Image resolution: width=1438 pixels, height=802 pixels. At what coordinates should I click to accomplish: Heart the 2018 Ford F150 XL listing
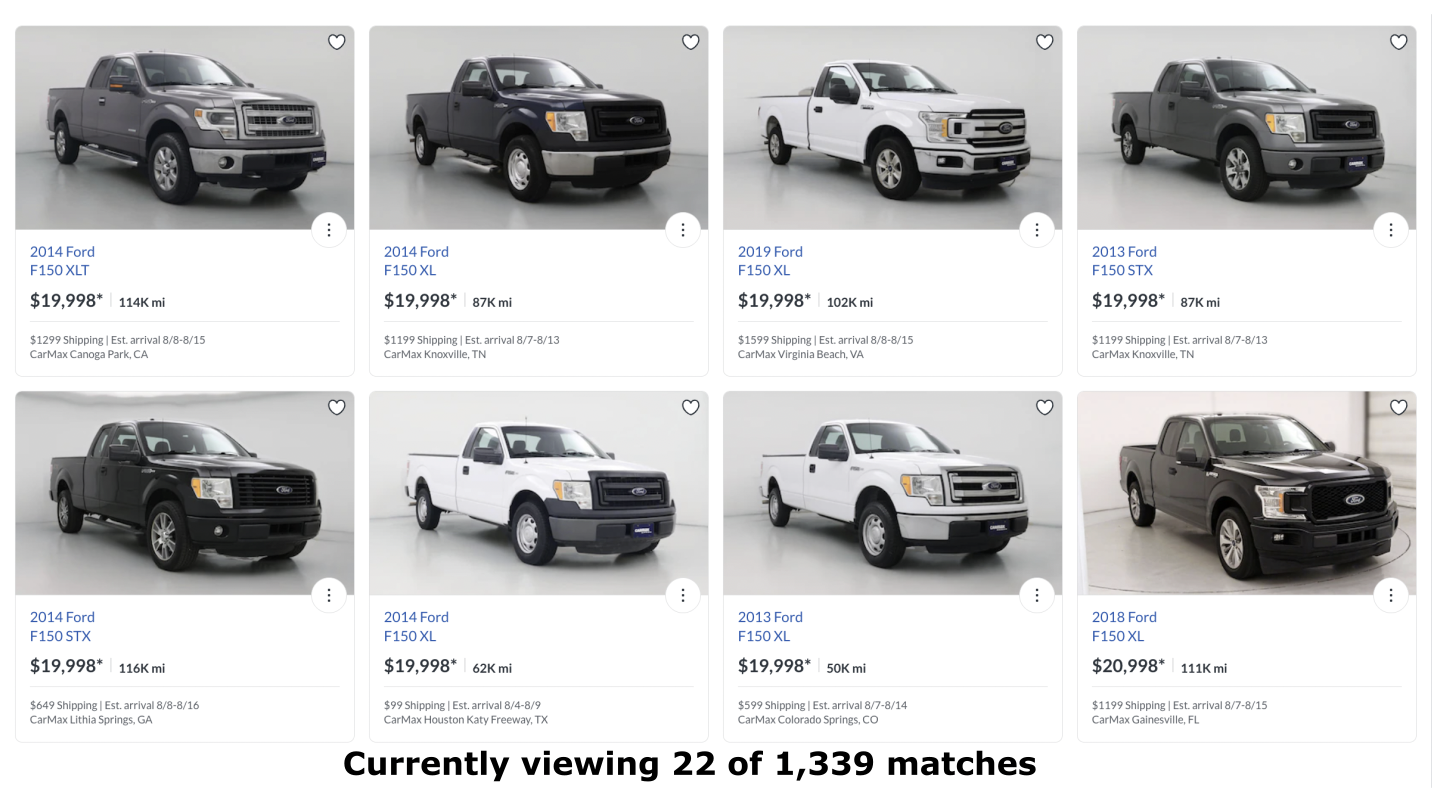tap(1399, 407)
